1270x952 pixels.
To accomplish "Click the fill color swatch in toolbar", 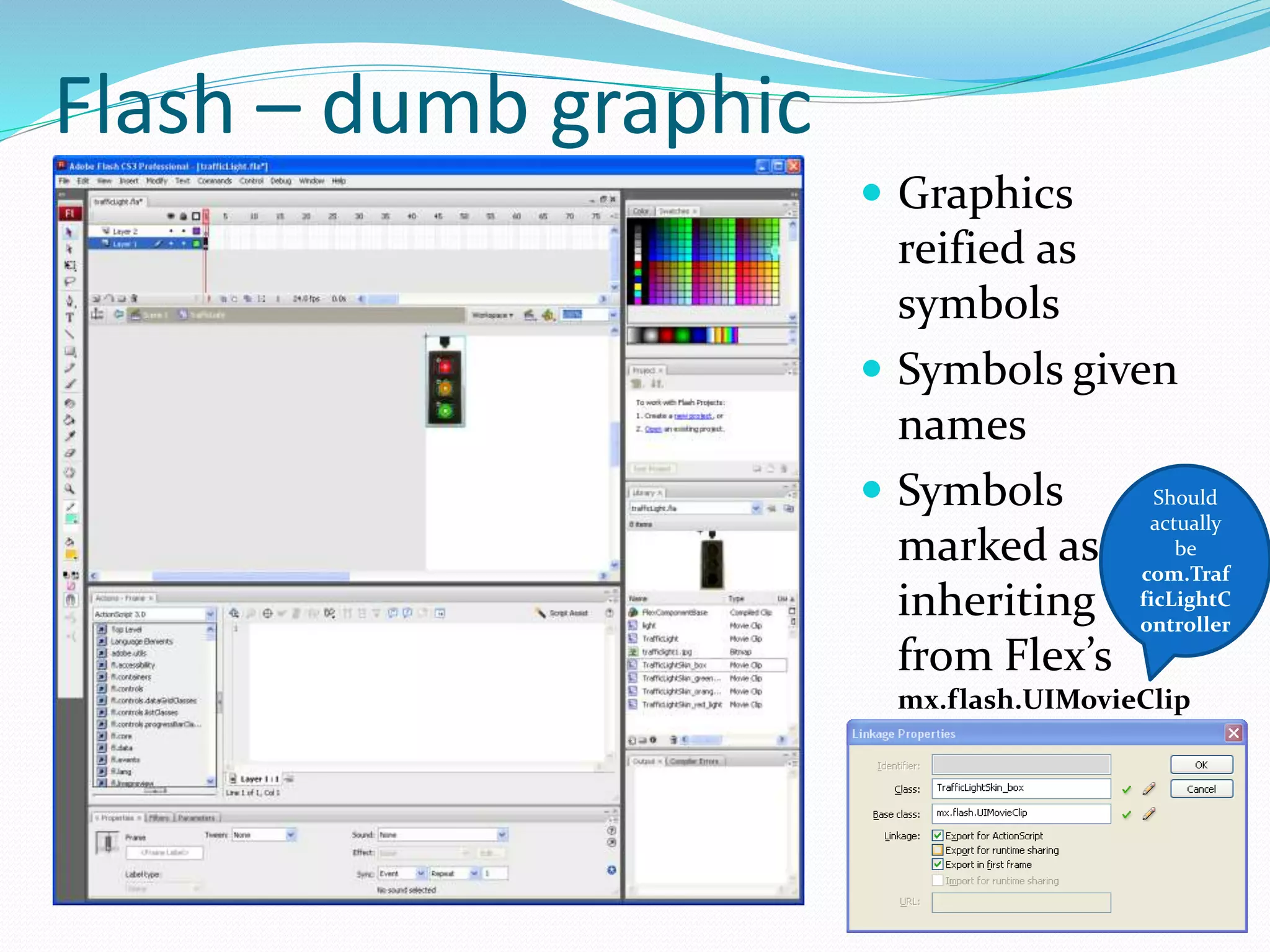I will tap(71, 554).
